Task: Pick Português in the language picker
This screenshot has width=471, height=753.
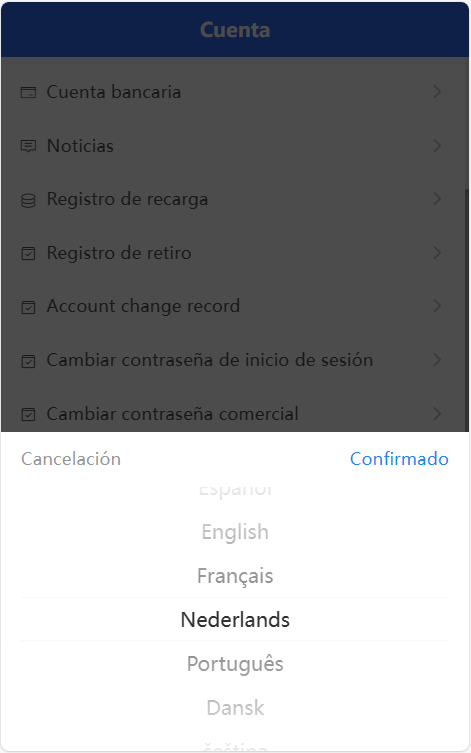Action: [x=235, y=664]
